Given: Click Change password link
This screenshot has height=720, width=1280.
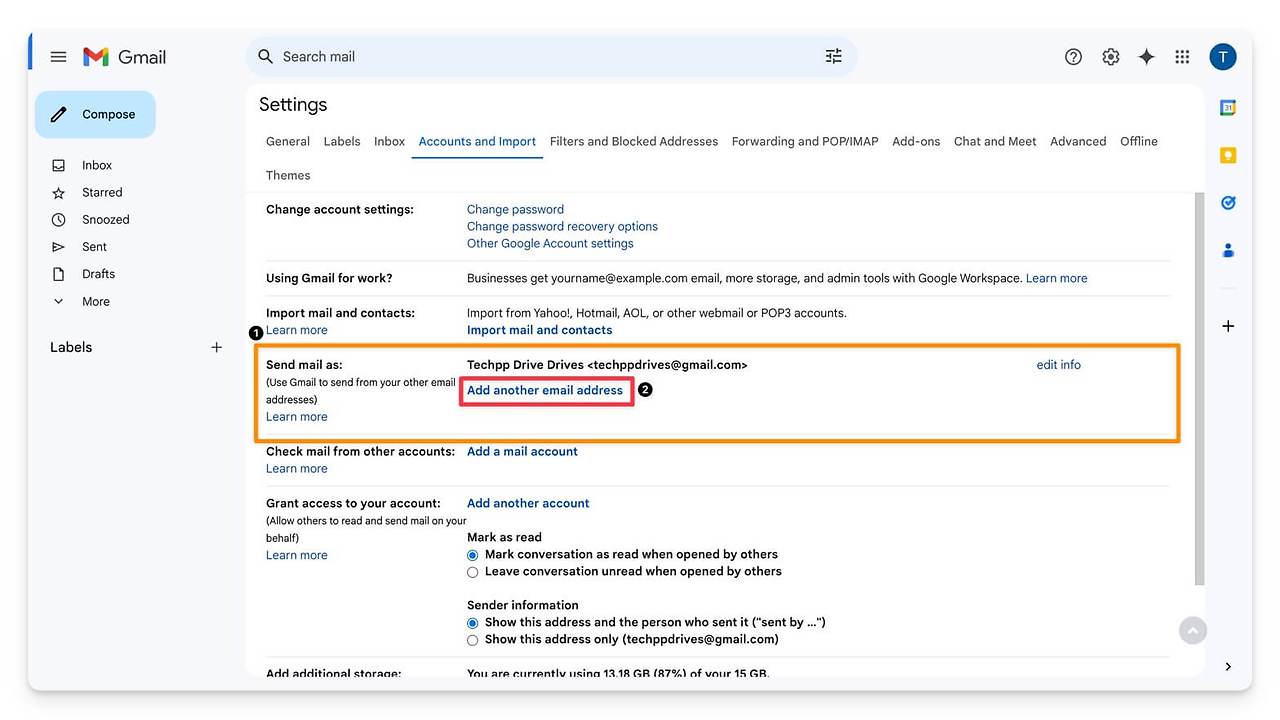Looking at the screenshot, I should click(x=515, y=209).
